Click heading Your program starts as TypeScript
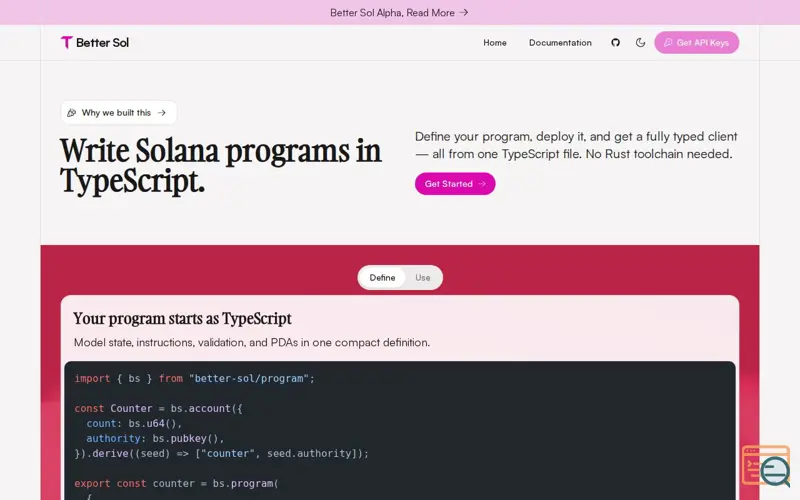 182,319
